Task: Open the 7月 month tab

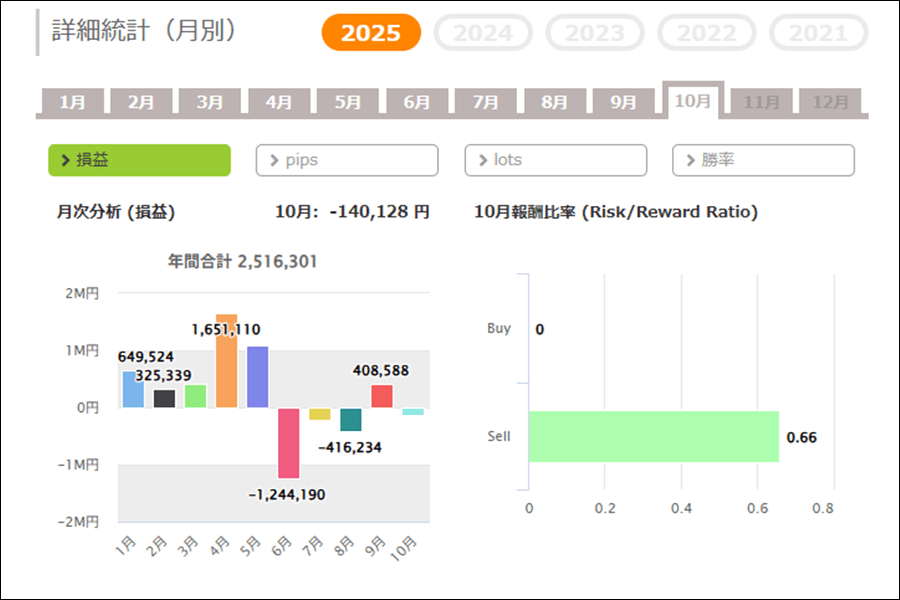Action: pyautogui.click(x=486, y=102)
